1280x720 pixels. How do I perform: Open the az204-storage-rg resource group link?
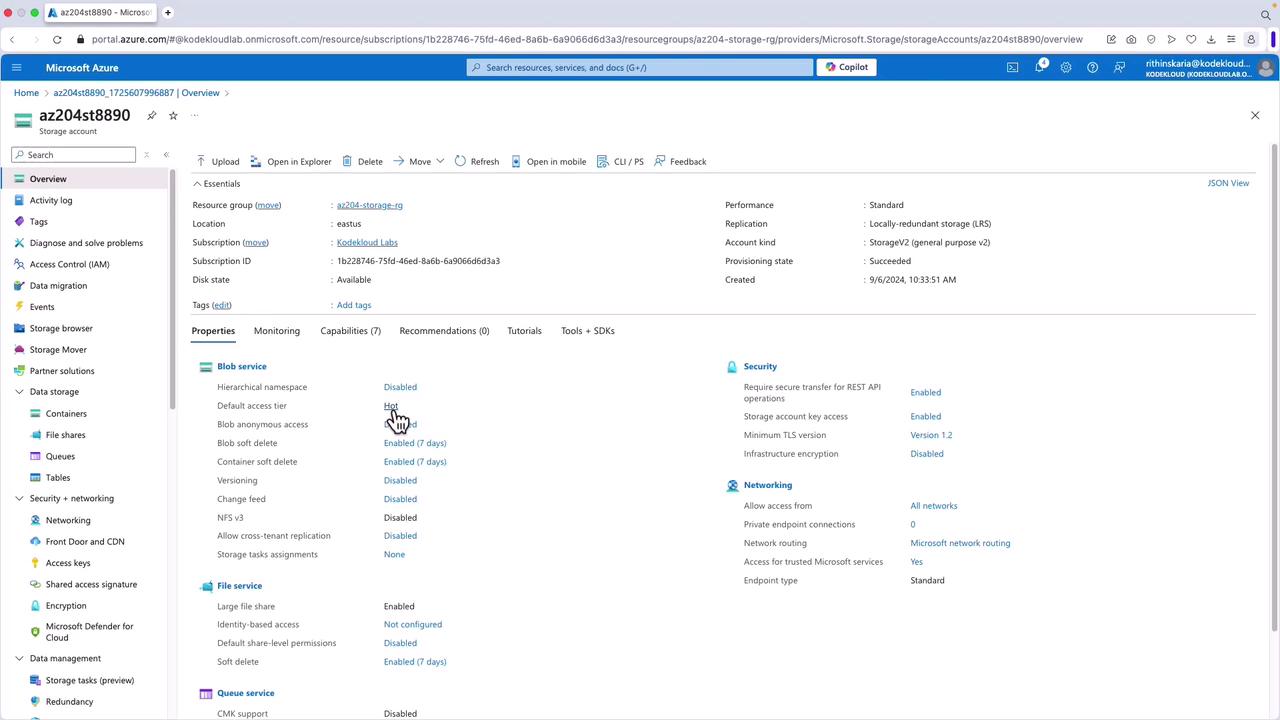coord(370,205)
